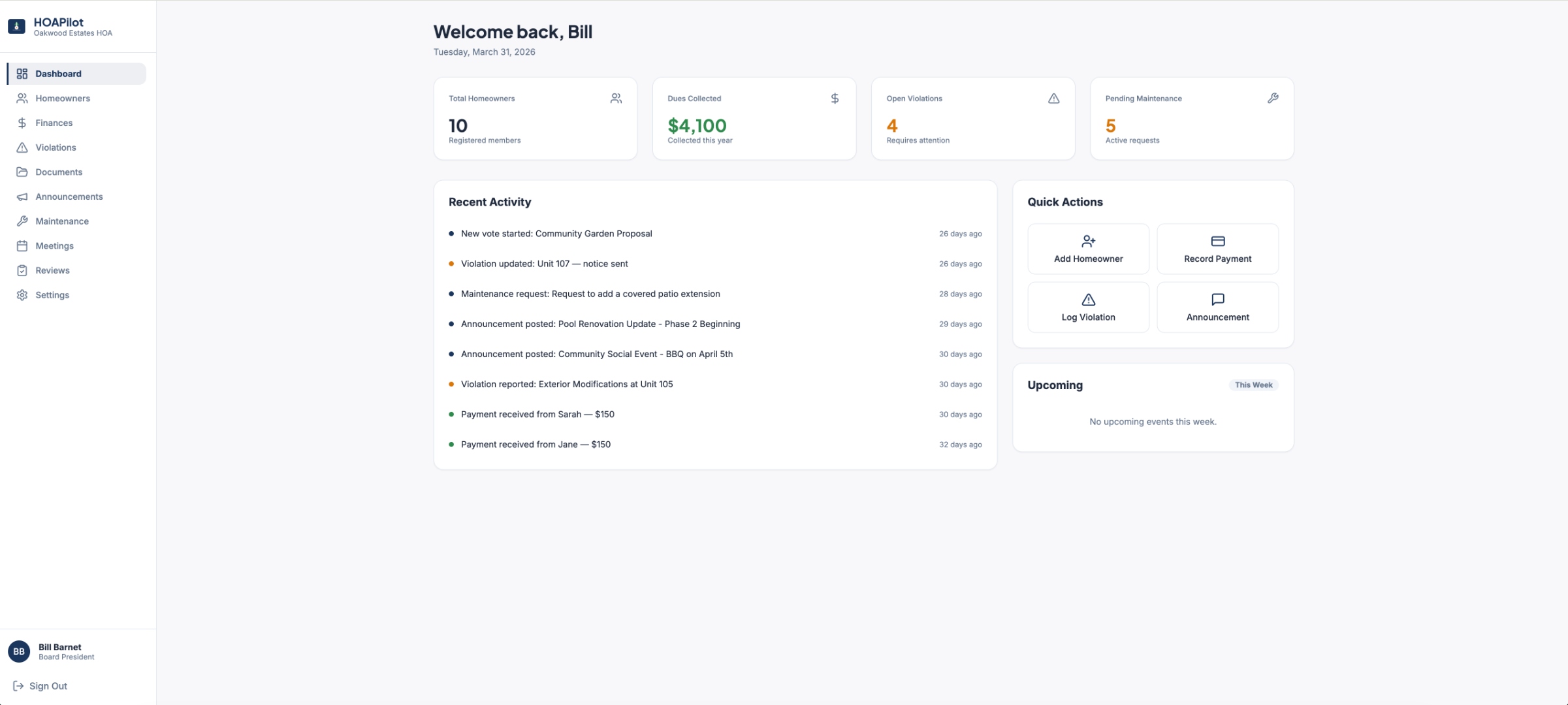Click the Record Payment quick action

tap(1217, 249)
